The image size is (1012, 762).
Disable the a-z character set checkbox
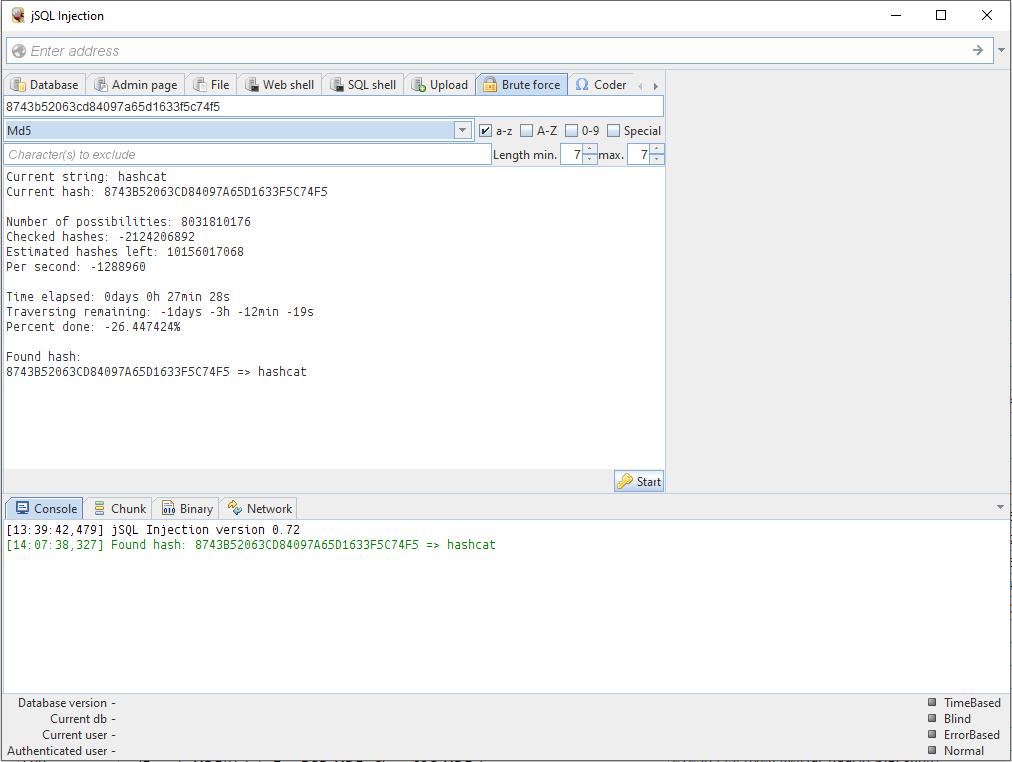(485, 131)
